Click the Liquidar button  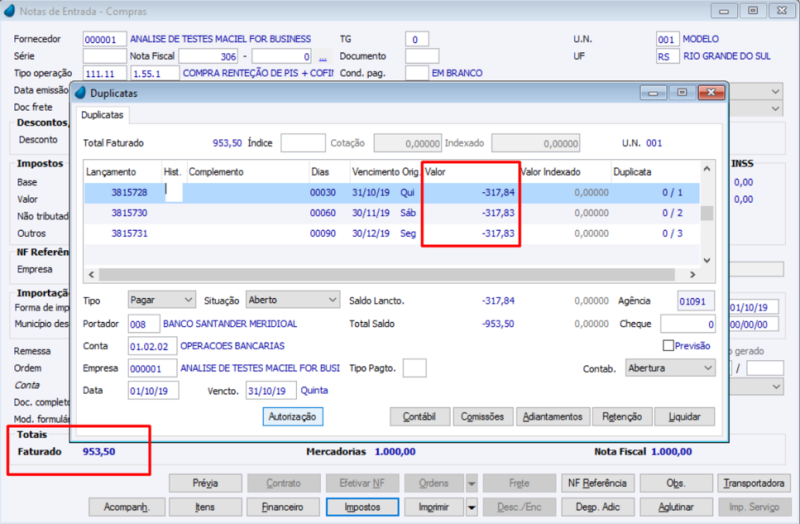tap(684, 417)
